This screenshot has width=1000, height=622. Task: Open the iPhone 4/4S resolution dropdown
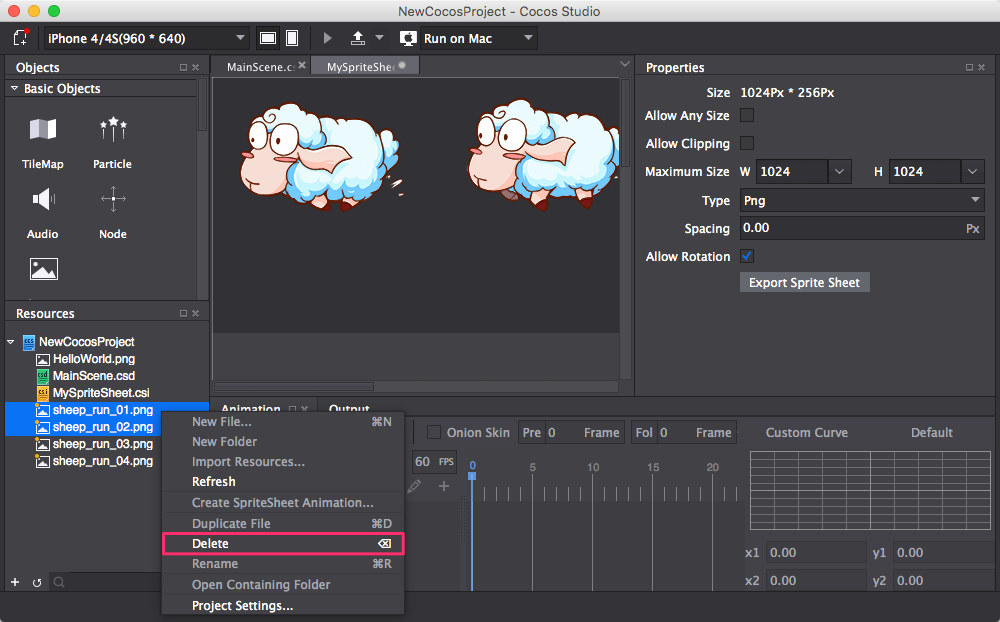pos(146,38)
